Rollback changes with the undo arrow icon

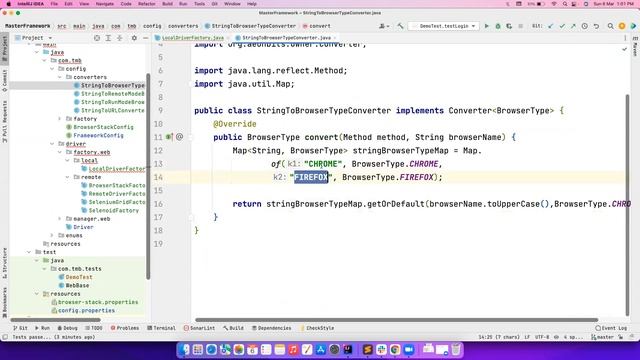click(596, 26)
